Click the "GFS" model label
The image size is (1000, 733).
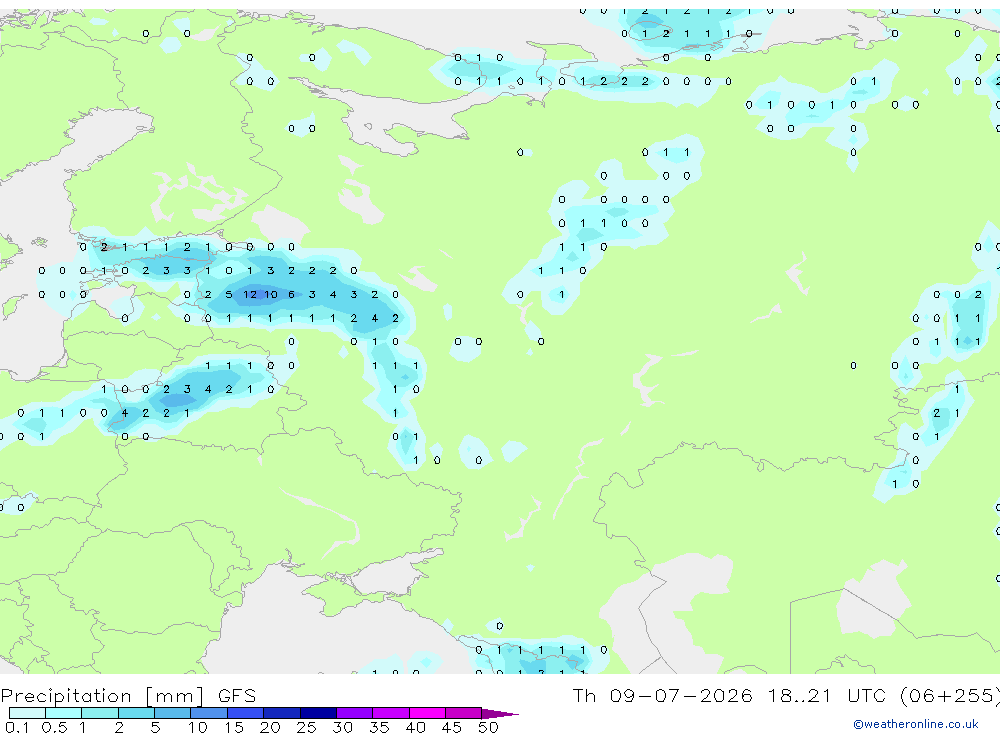pyautogui.click(x=237, y=695)
